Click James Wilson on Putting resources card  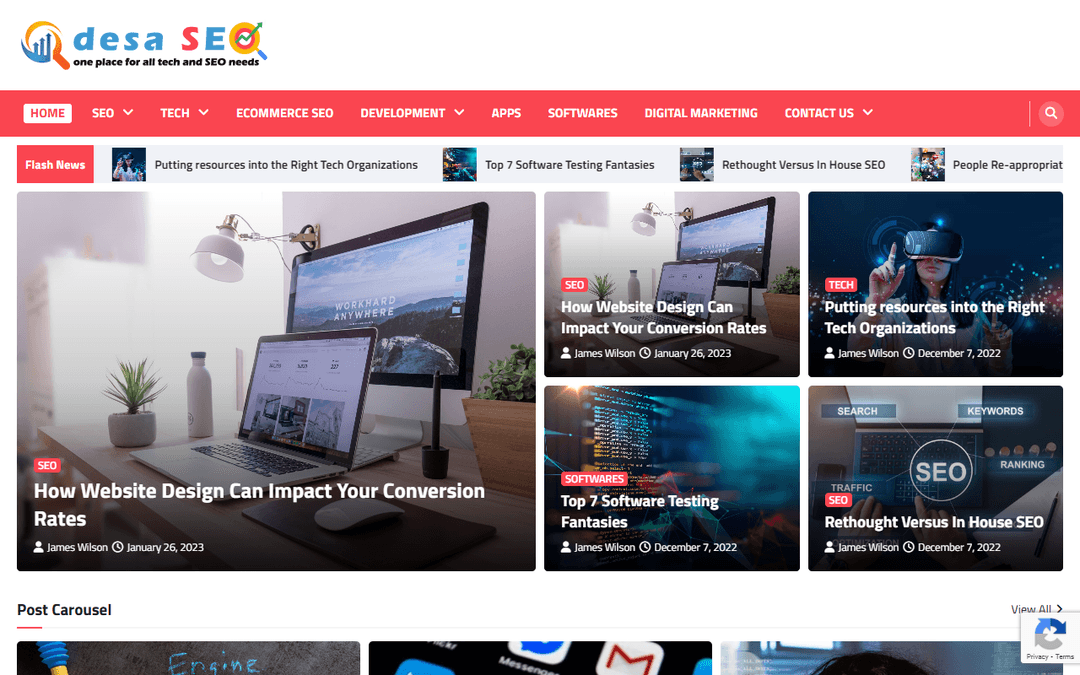[x=868, y=353]
